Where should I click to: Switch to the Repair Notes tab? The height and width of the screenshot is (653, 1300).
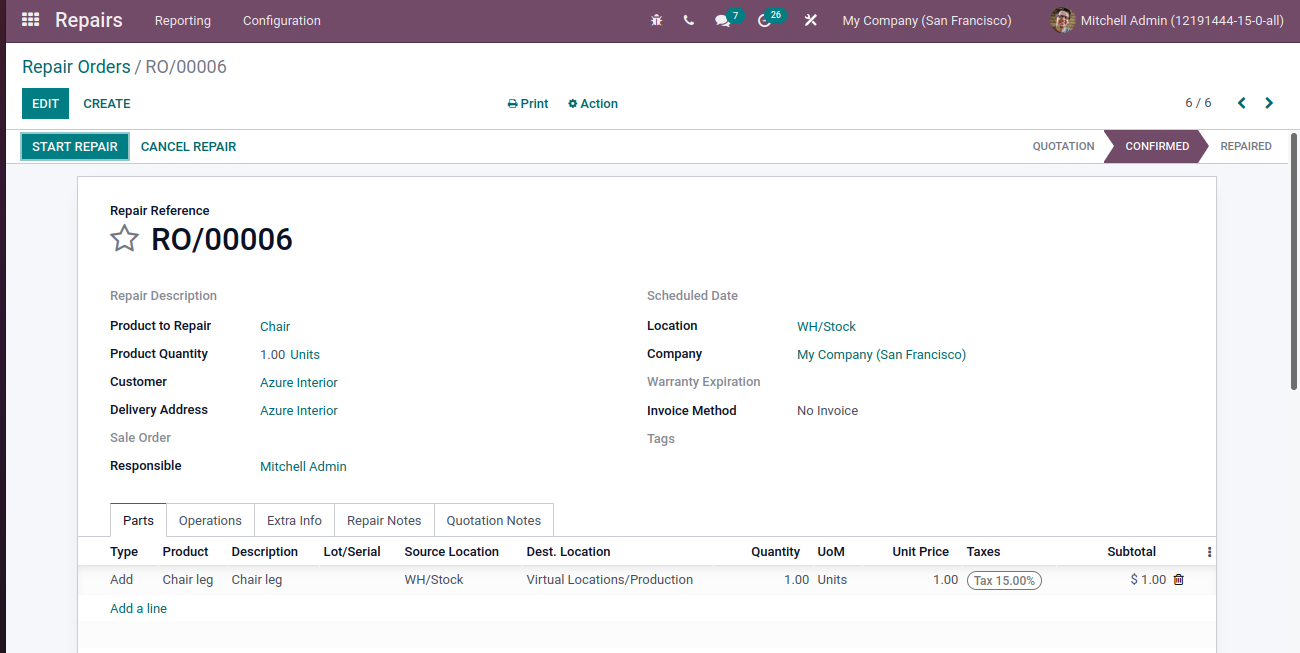coord(384,520)
